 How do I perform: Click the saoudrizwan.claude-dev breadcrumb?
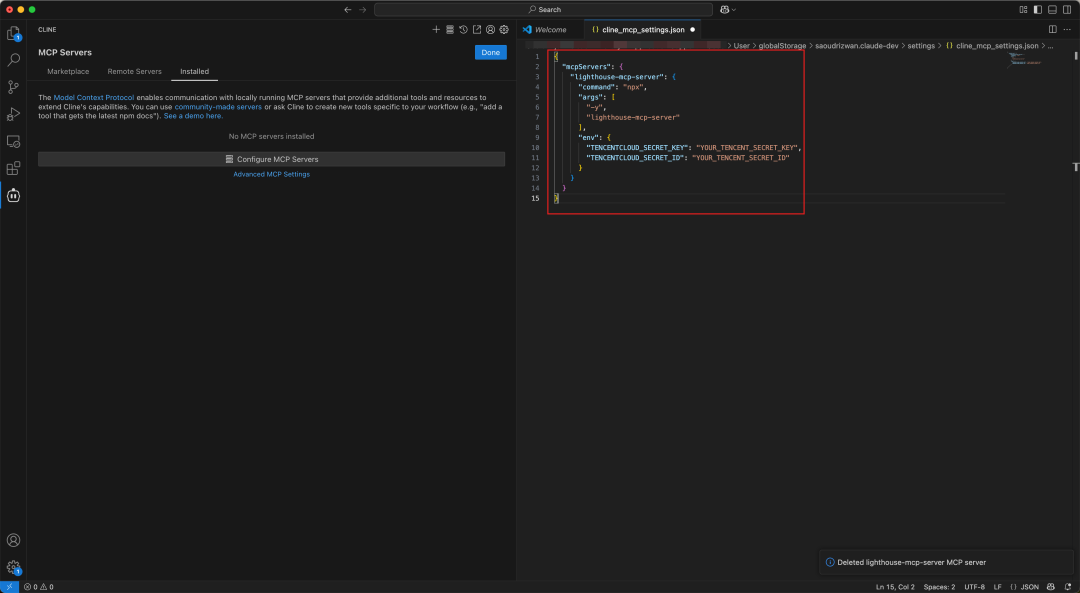click(856, 46)
